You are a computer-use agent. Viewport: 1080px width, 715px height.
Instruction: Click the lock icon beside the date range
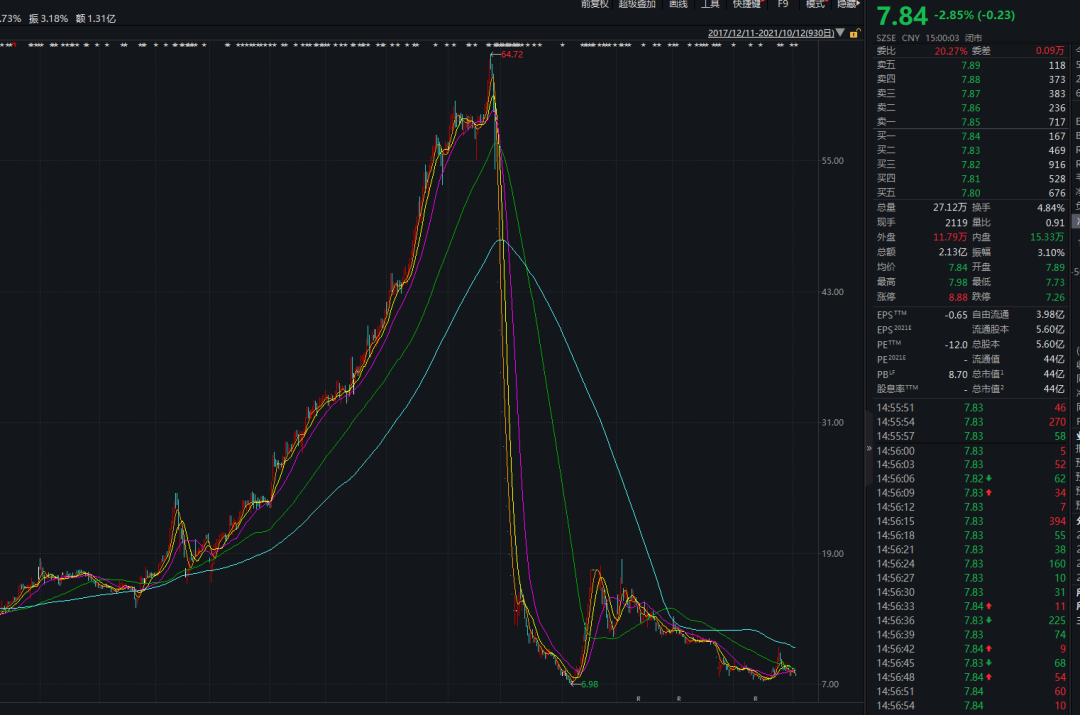click(854, 32)
